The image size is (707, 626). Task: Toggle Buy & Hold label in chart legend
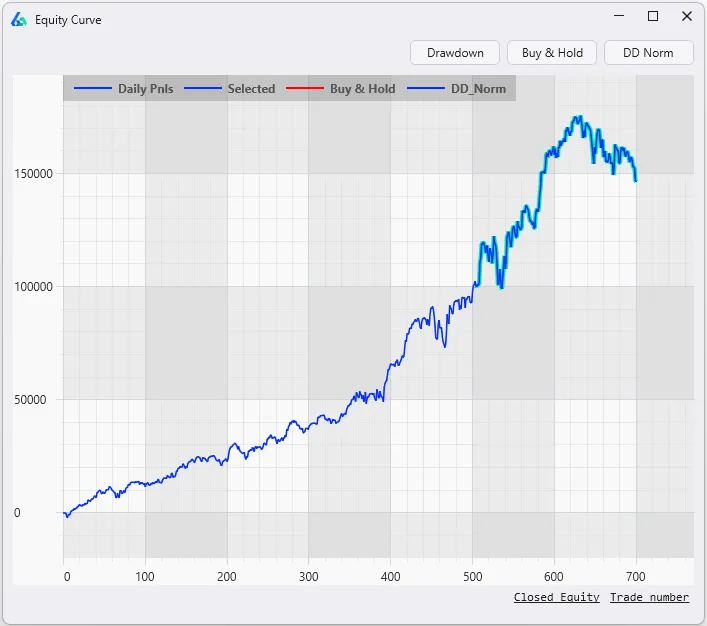point(362,89)
